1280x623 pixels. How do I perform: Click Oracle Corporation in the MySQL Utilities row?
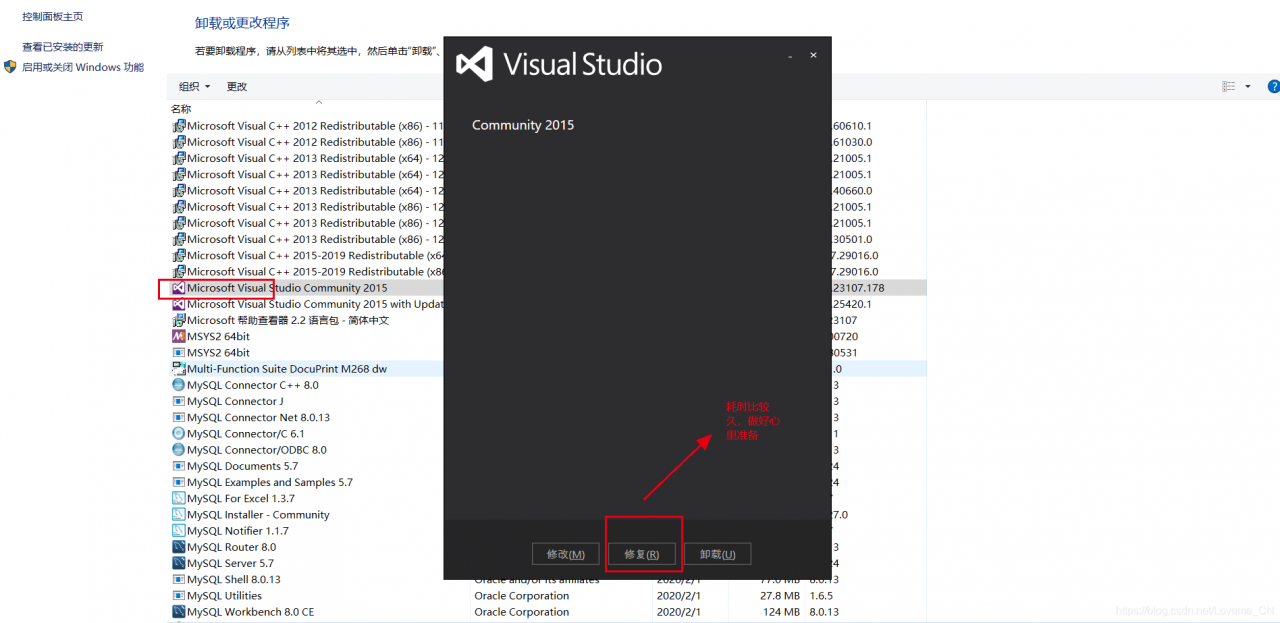[x=522, y=596]
